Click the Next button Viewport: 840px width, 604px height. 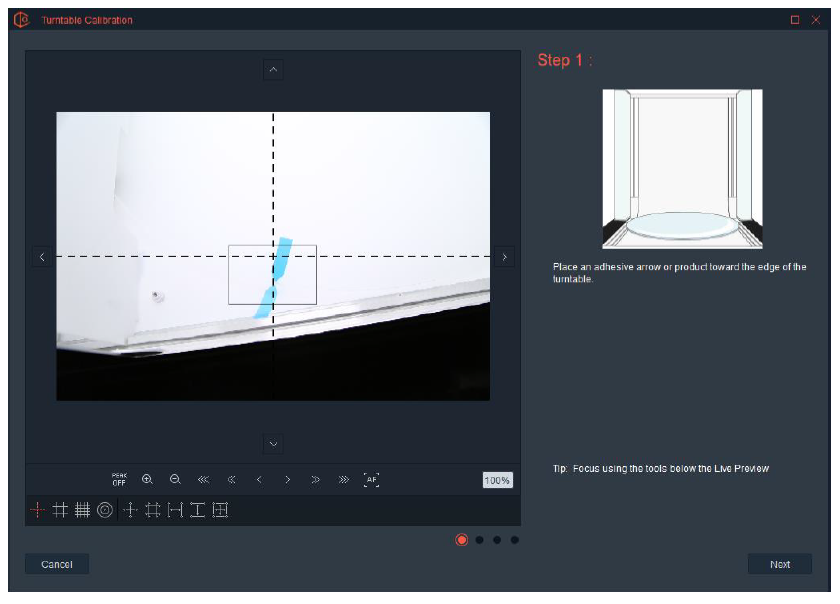click(779, 564)
